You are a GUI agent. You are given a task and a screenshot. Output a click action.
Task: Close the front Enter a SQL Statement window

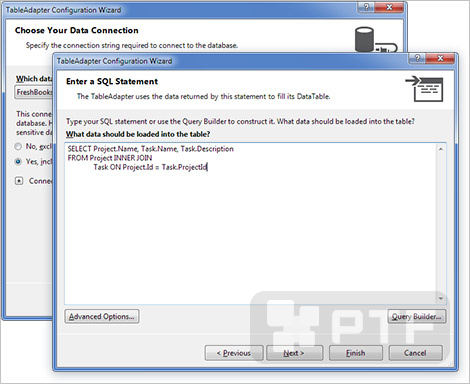click(x=440, y=58)
